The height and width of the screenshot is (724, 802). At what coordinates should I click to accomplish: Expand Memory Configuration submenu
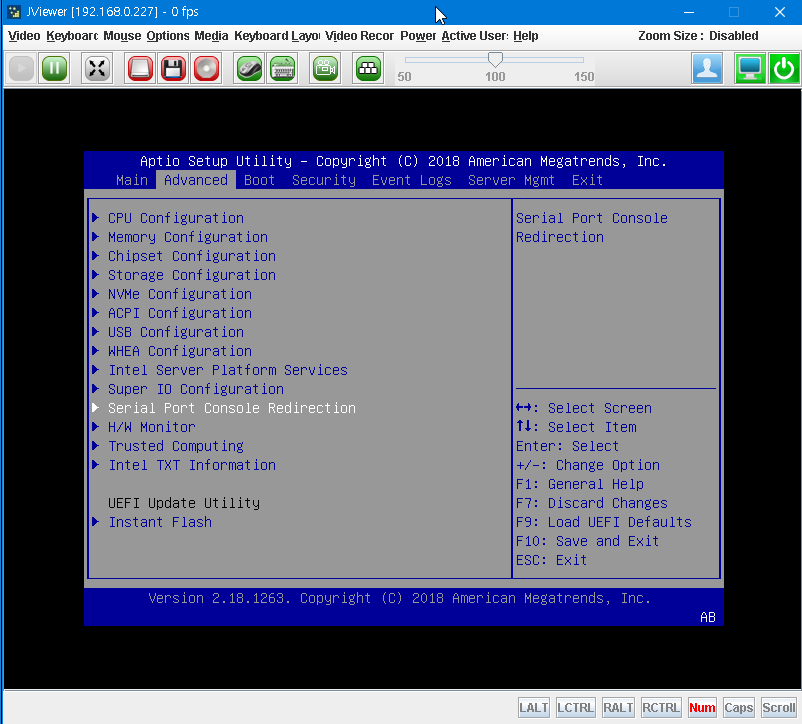[x=187, y=237]
